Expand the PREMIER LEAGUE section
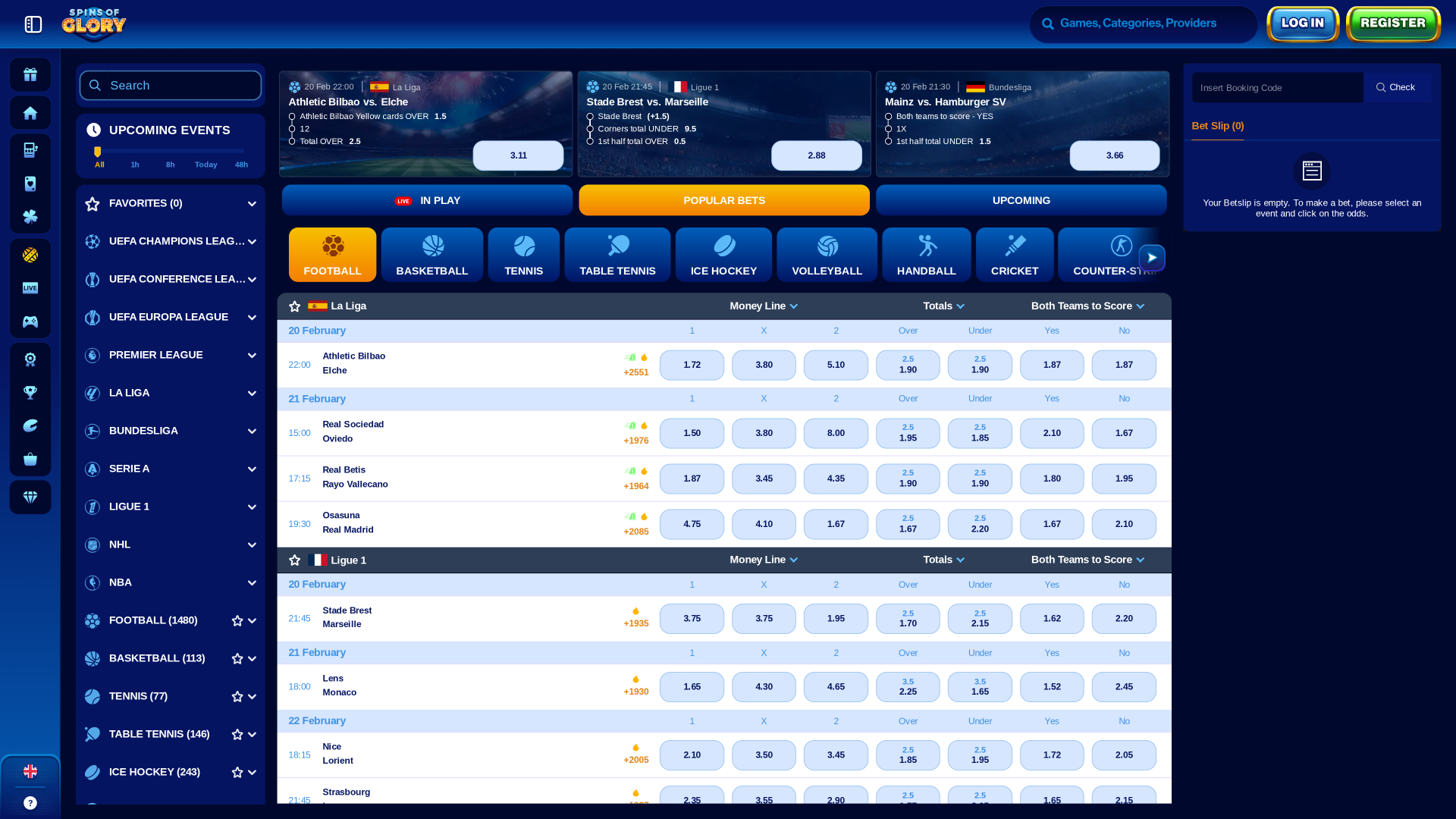1456x819 pixels. 252,355
